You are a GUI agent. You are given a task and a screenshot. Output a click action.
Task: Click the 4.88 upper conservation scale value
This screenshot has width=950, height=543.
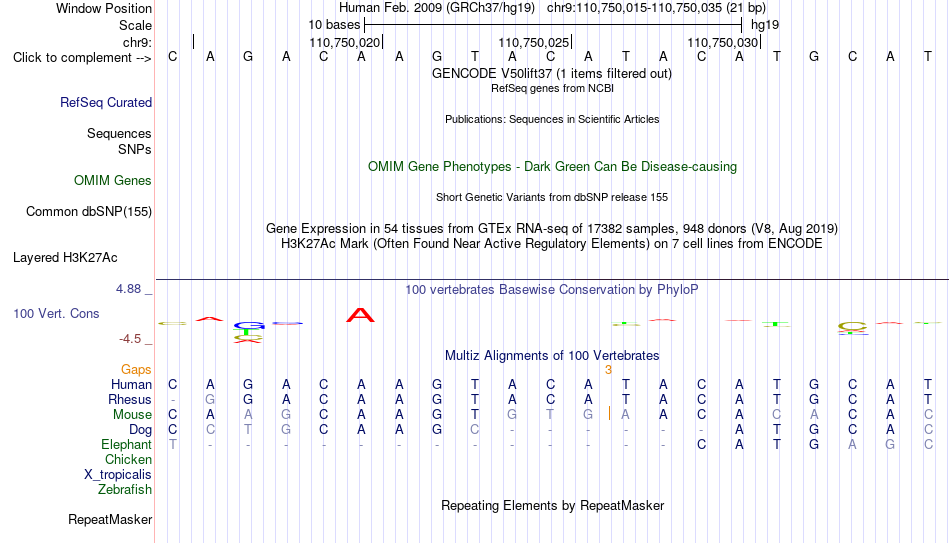[x=129, y=289]
